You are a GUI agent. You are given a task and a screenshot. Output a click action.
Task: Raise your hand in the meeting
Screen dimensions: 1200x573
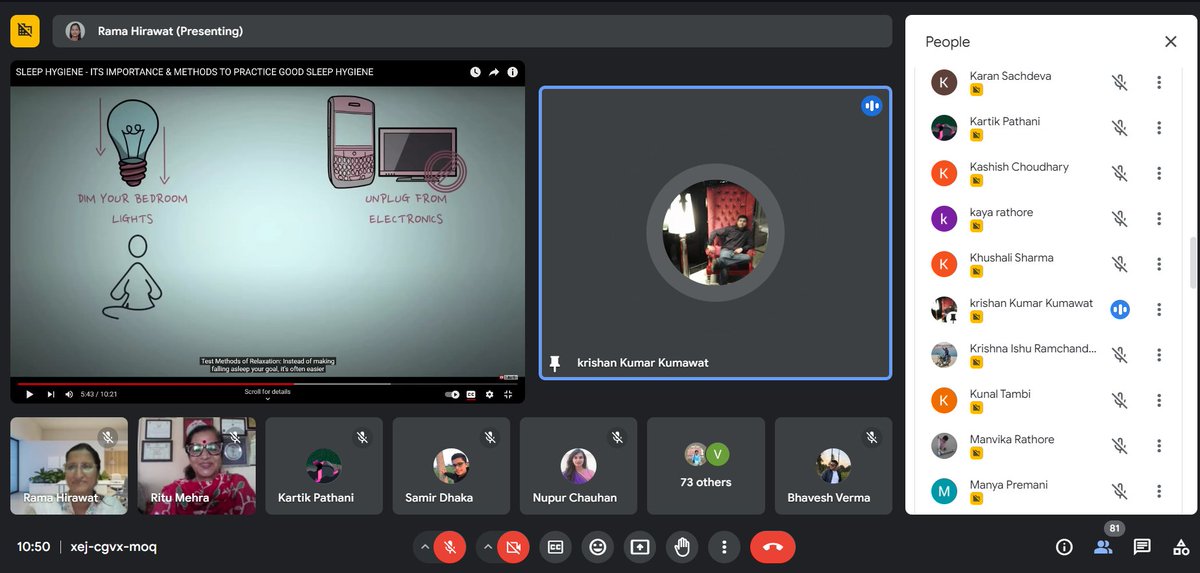[x=682, y=547]
